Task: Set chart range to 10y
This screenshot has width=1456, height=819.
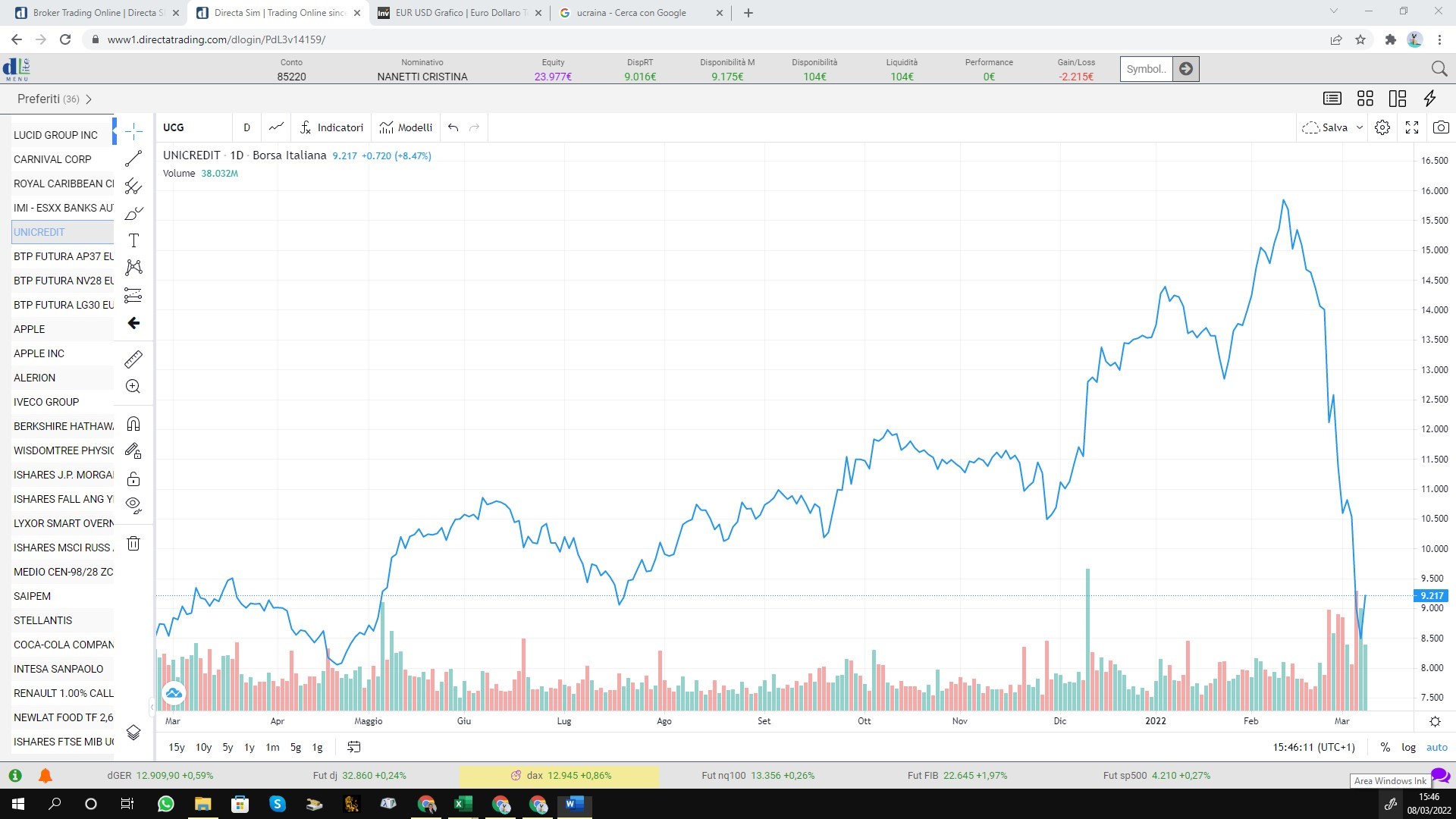Action: click(x=203, y=747)
